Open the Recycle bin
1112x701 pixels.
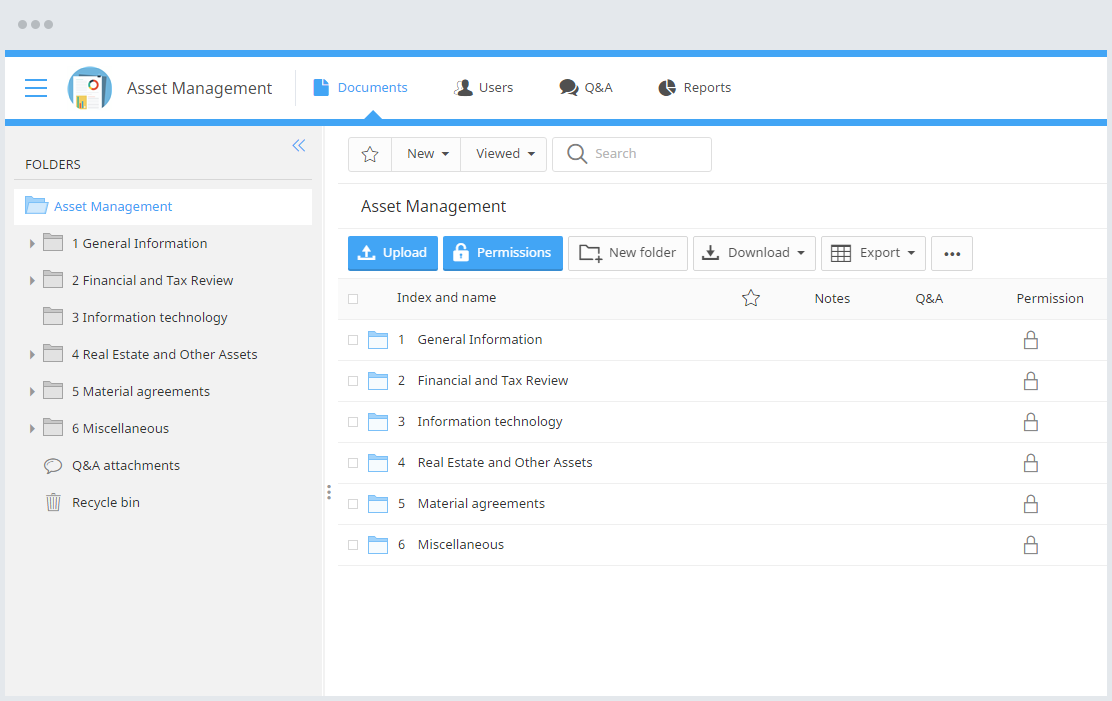[x=105, y=503]
